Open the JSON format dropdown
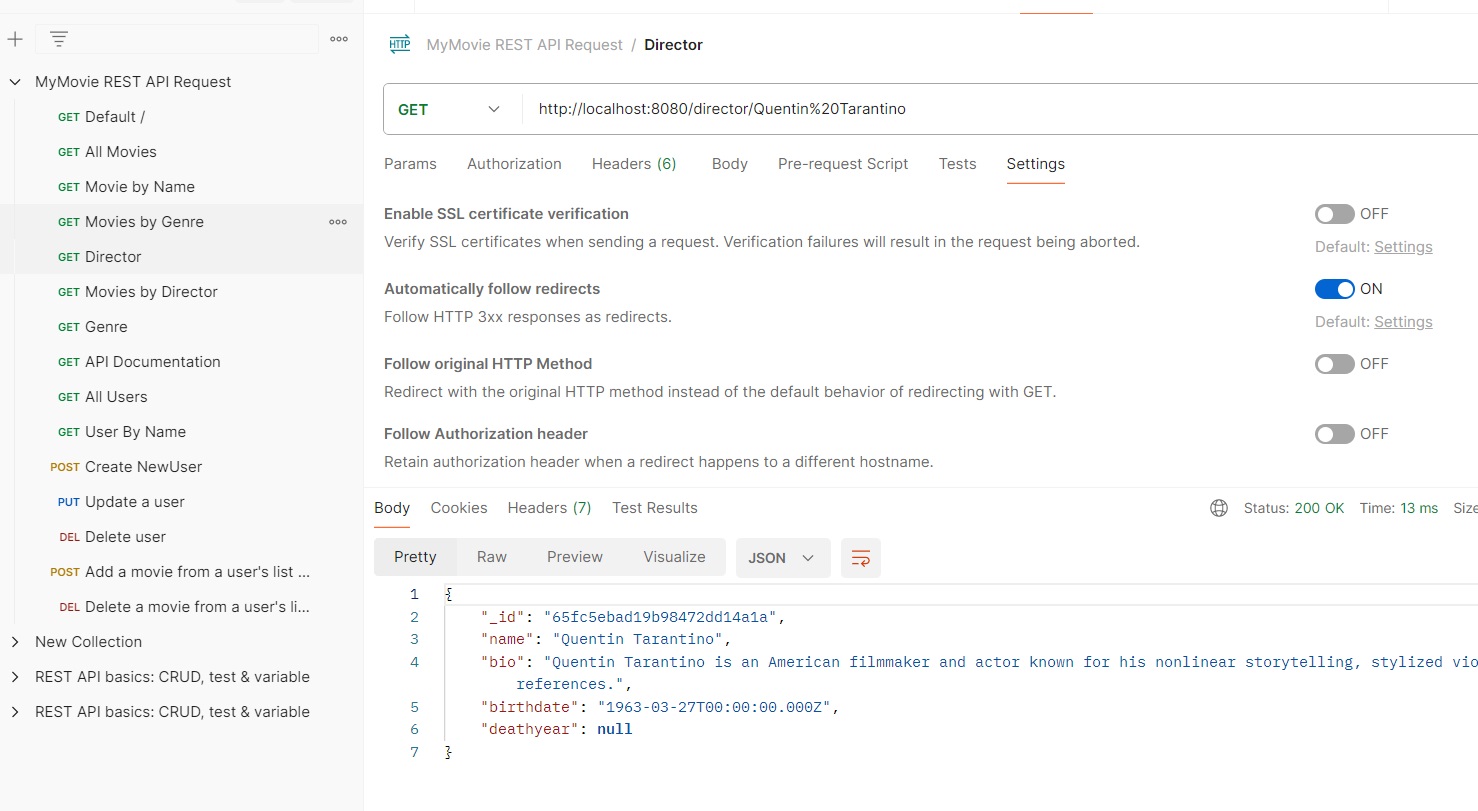Viewport: 1478px width, 811px height. click(783, 558)
